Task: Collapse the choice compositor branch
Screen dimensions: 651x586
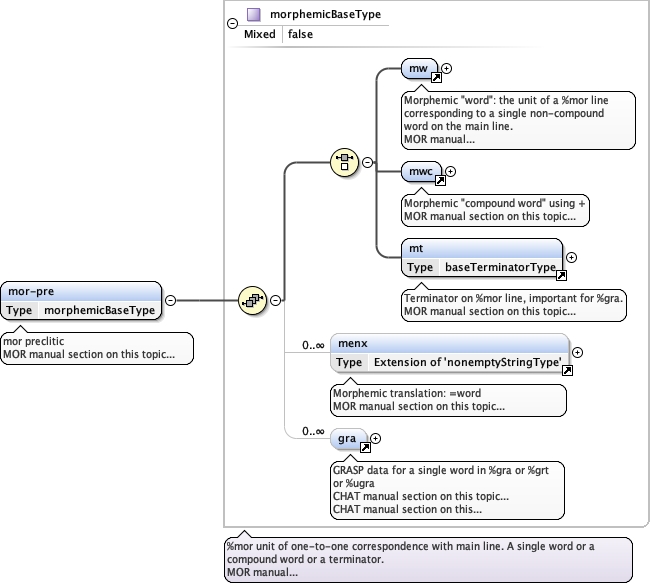Action: click(367, 162)
